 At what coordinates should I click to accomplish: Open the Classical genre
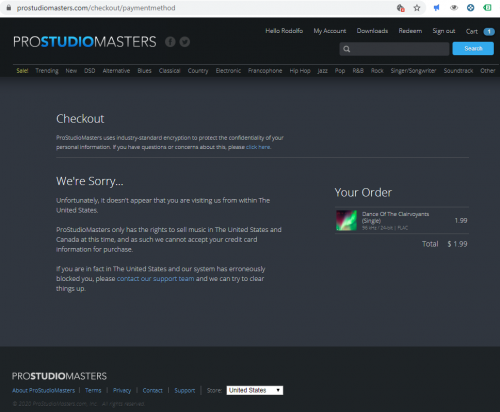(169, 71)
